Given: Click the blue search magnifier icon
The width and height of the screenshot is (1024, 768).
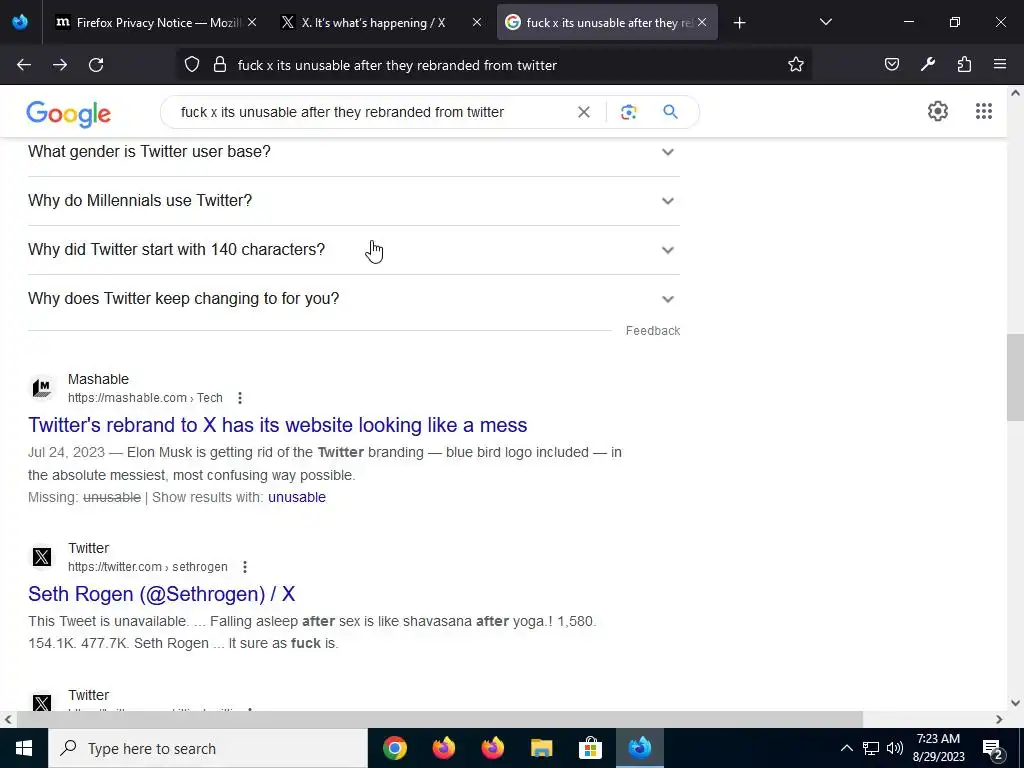Looking at the screenshot, I should pyautogui.click(x=670, y=112).
